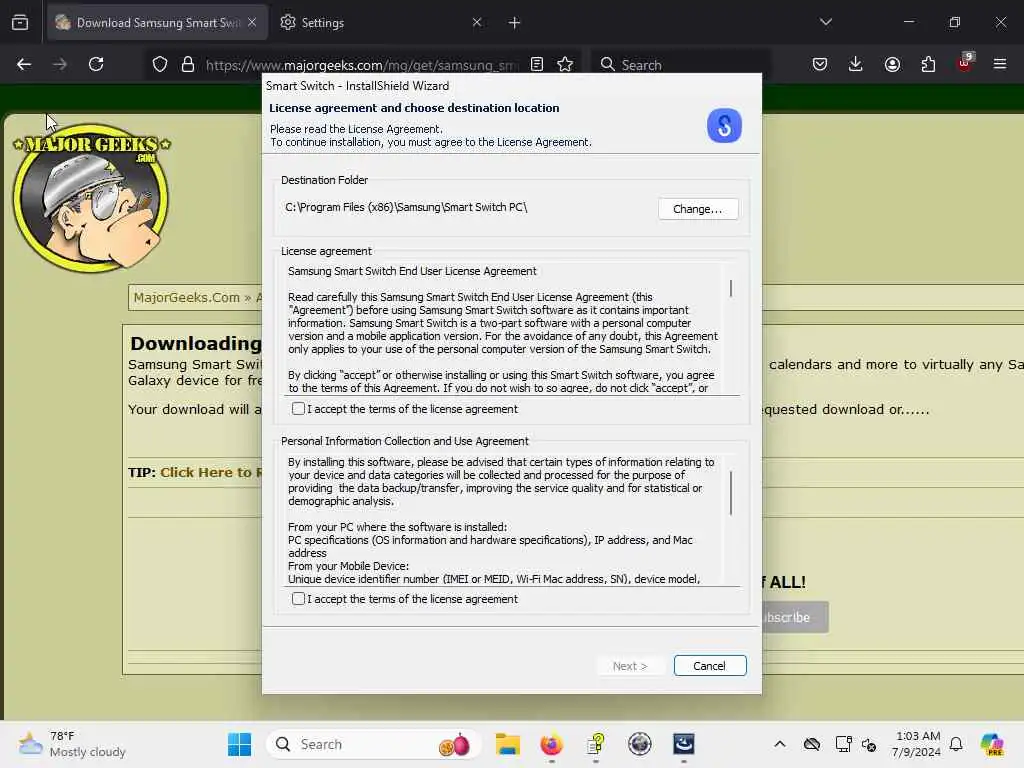The image size is (1024, 768).
Task: Open File Explorer from the taskbar
Action: (507, 744)
